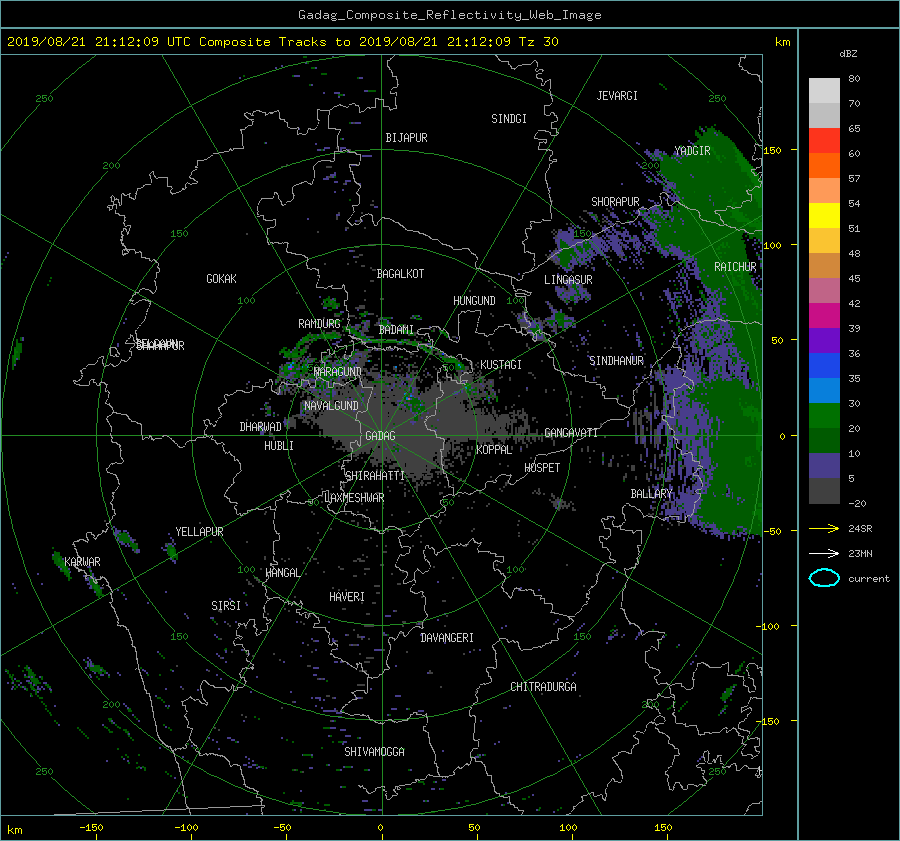Click the 150 km right y-axis tick label
This screenshot has height=841, width=900.
pyautogui.click(x=772, y=150)
